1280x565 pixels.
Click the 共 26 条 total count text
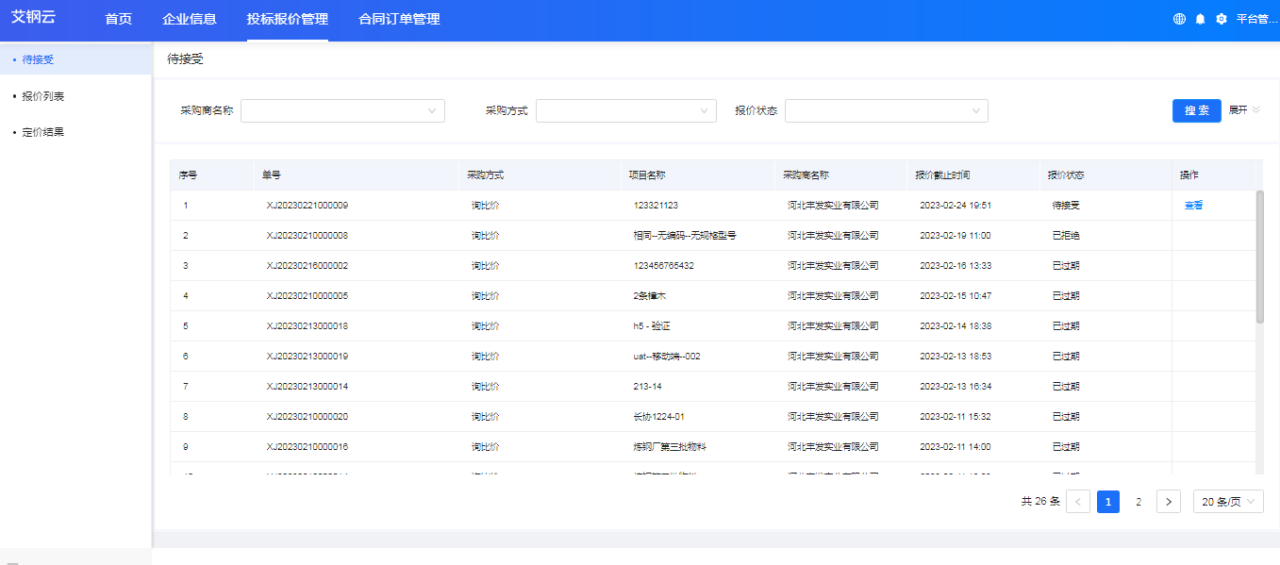tap(1040, 502)
